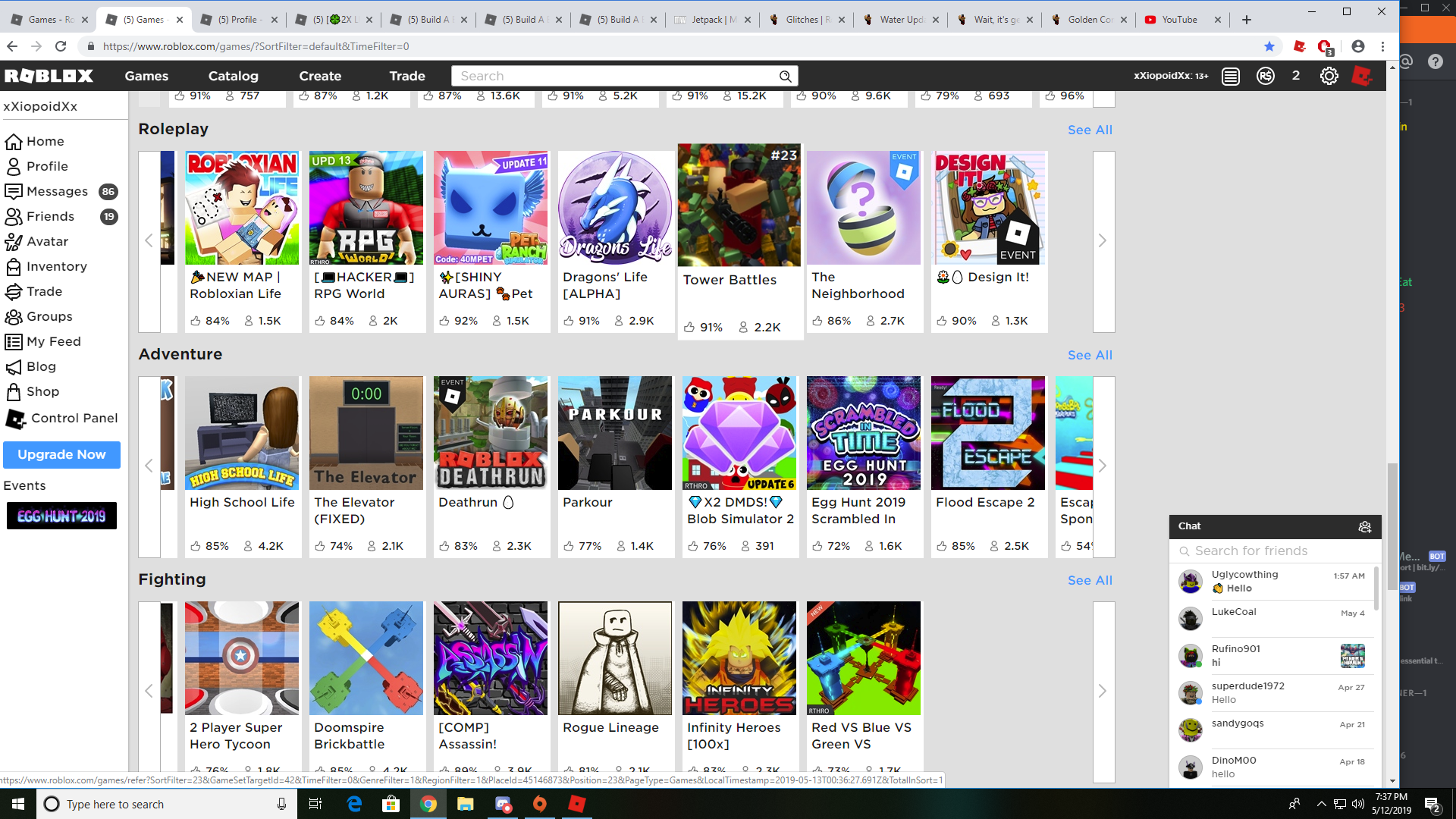The width and height of the screenshot is (1456, 819).
Task: Click Upgrade Now button
Action: click(61, 455)
